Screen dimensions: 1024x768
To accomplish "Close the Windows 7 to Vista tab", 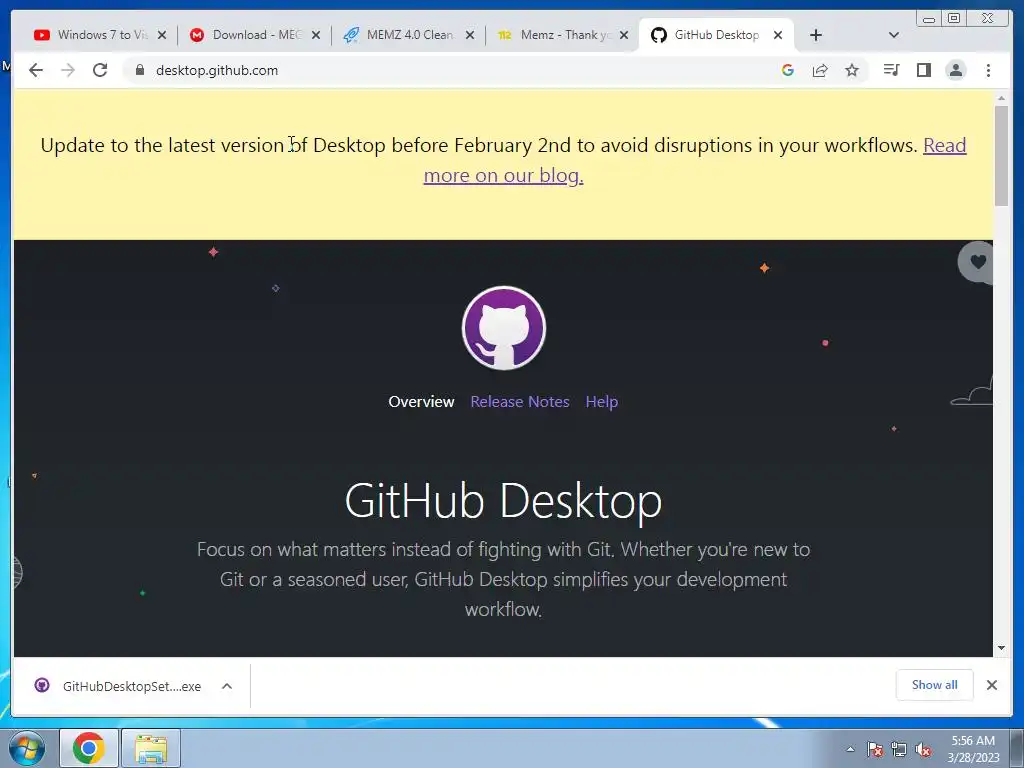I will [x=162, y=35].
